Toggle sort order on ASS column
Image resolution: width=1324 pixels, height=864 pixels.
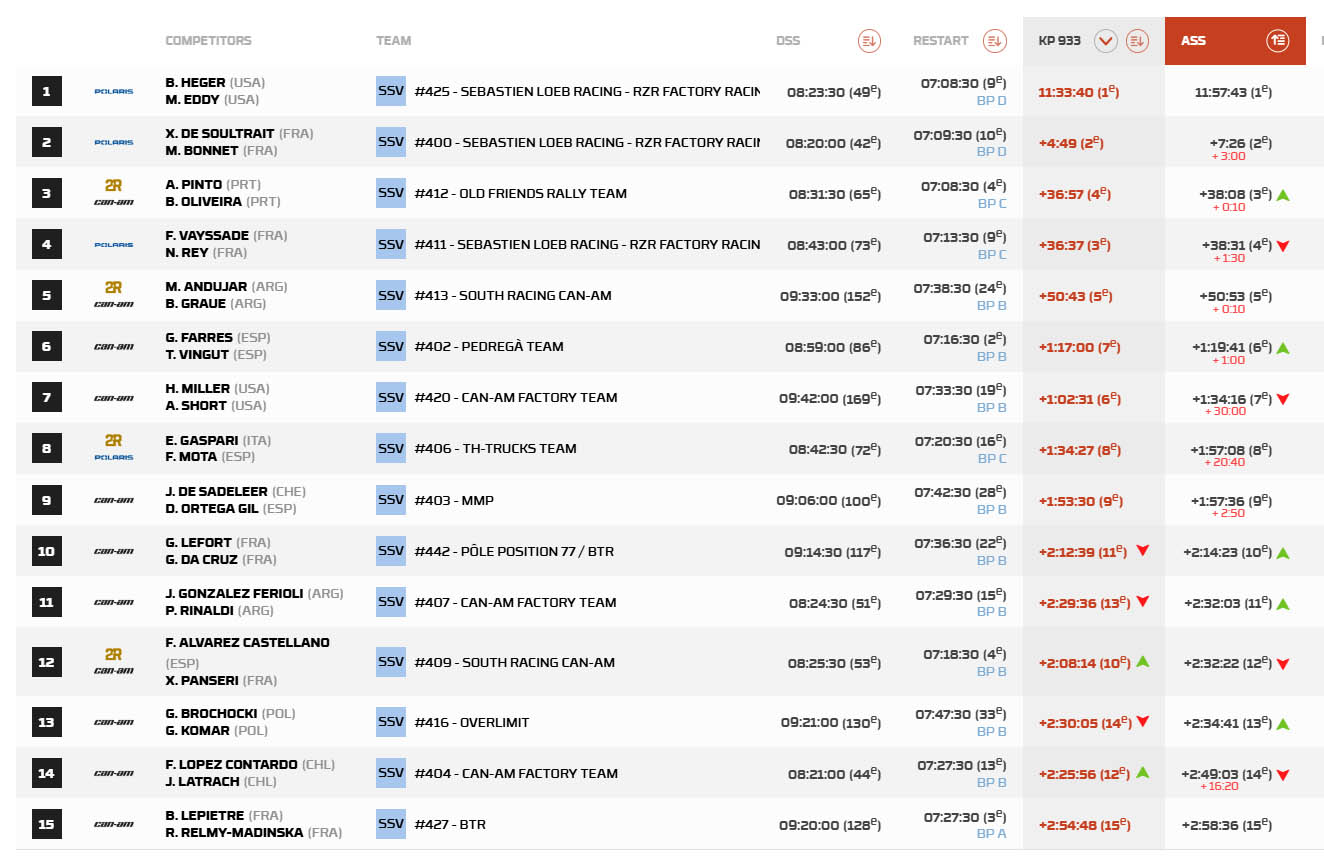click(1277, 41)
